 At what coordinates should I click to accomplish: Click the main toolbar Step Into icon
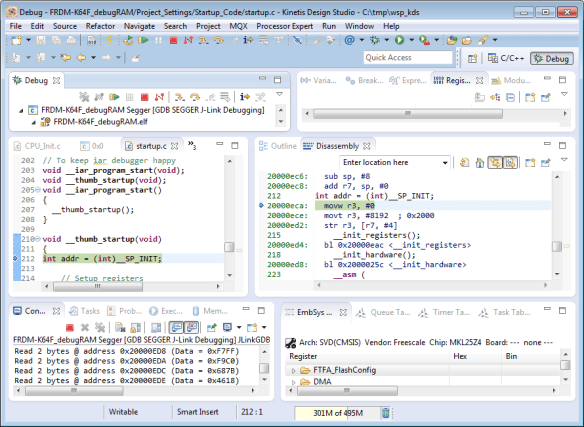tap(203, 40)
